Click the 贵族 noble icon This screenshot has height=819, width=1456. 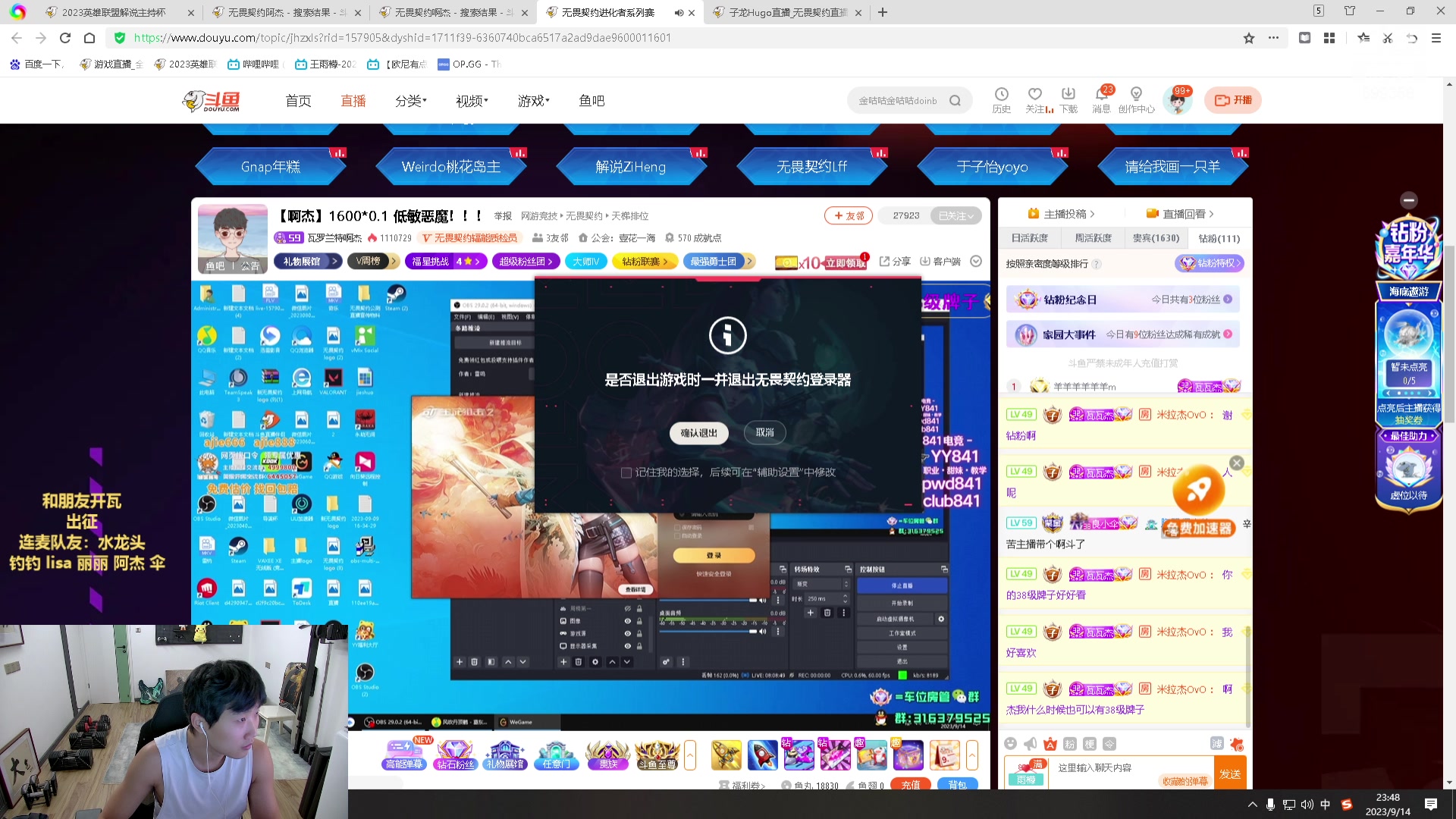click(x=608, y=755)
